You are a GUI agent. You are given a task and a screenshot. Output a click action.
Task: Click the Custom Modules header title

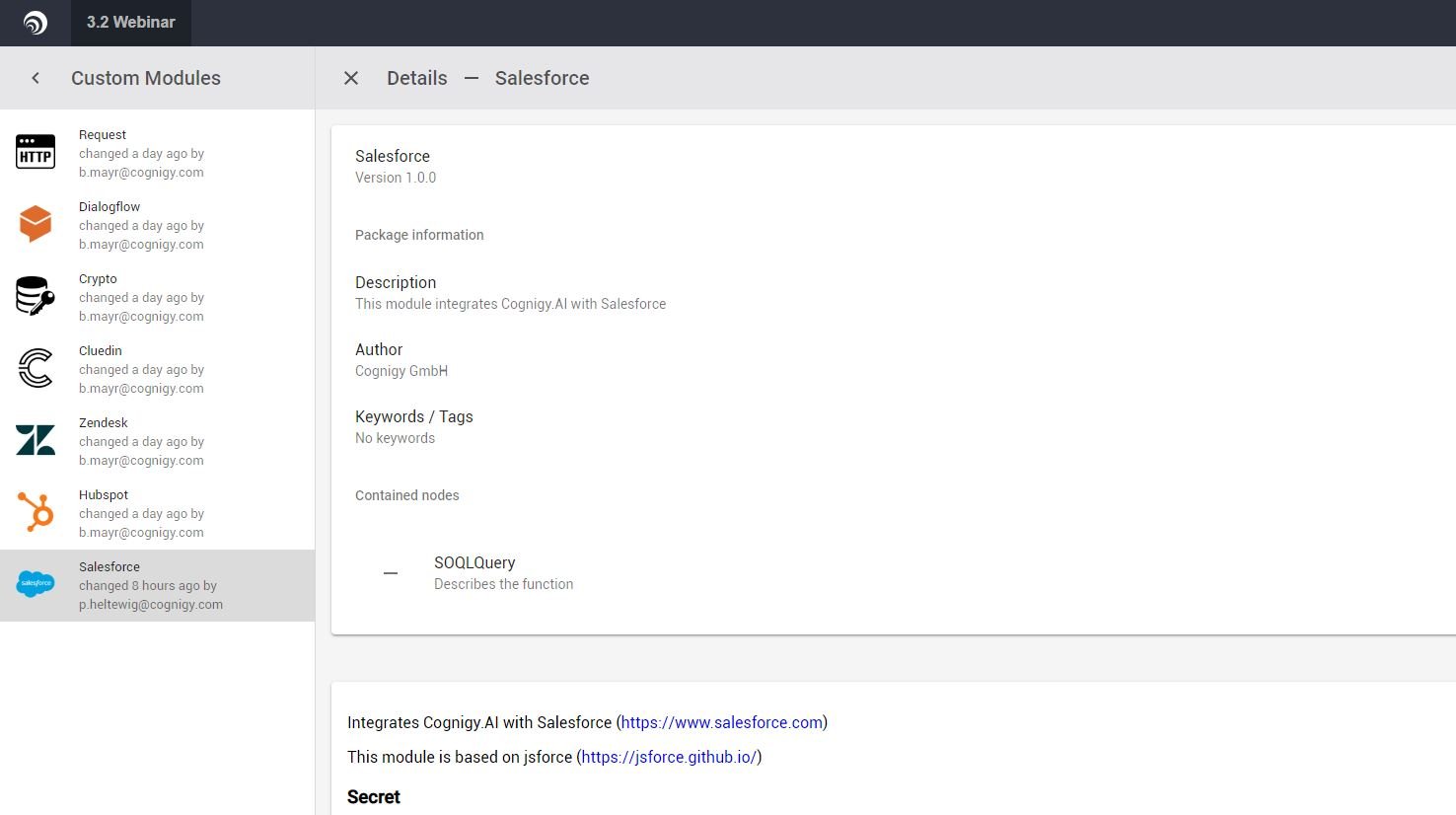click(146, 78)
